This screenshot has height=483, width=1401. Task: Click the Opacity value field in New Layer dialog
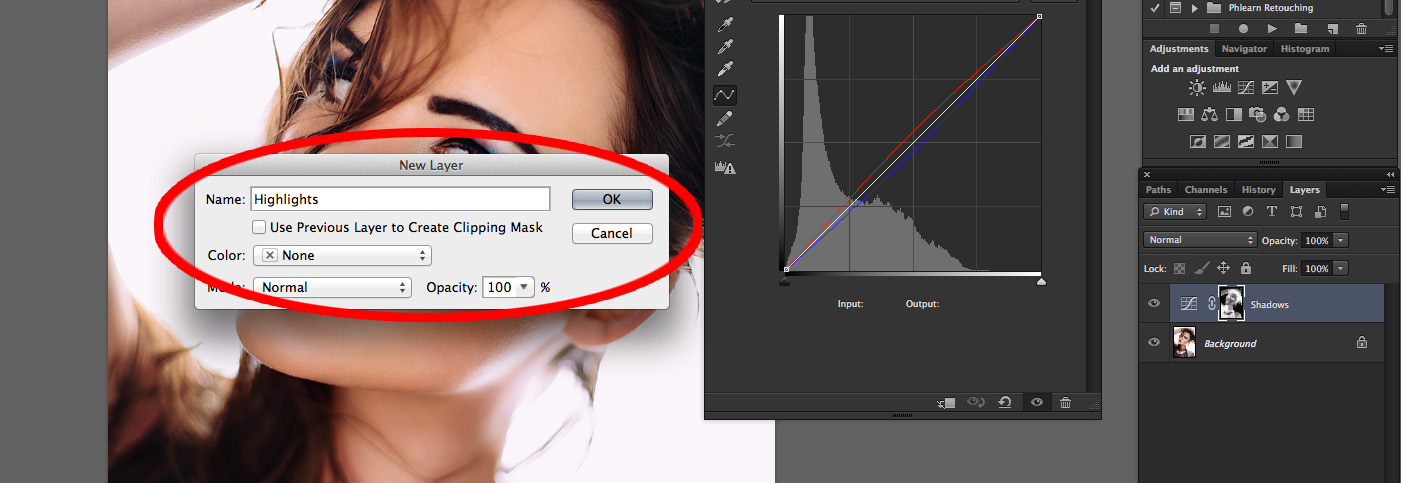499,287
